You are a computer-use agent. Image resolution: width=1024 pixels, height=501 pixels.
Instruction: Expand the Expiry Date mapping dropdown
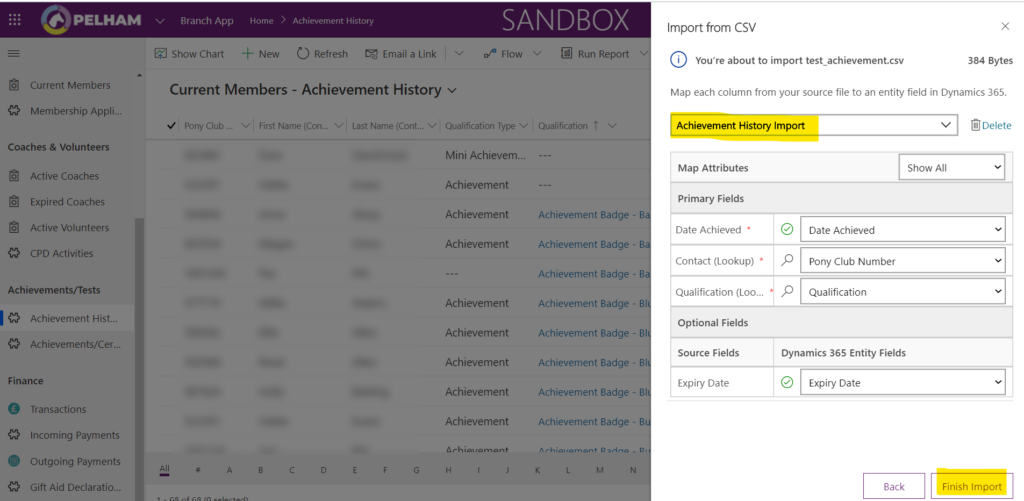click(x=903, y=383)
